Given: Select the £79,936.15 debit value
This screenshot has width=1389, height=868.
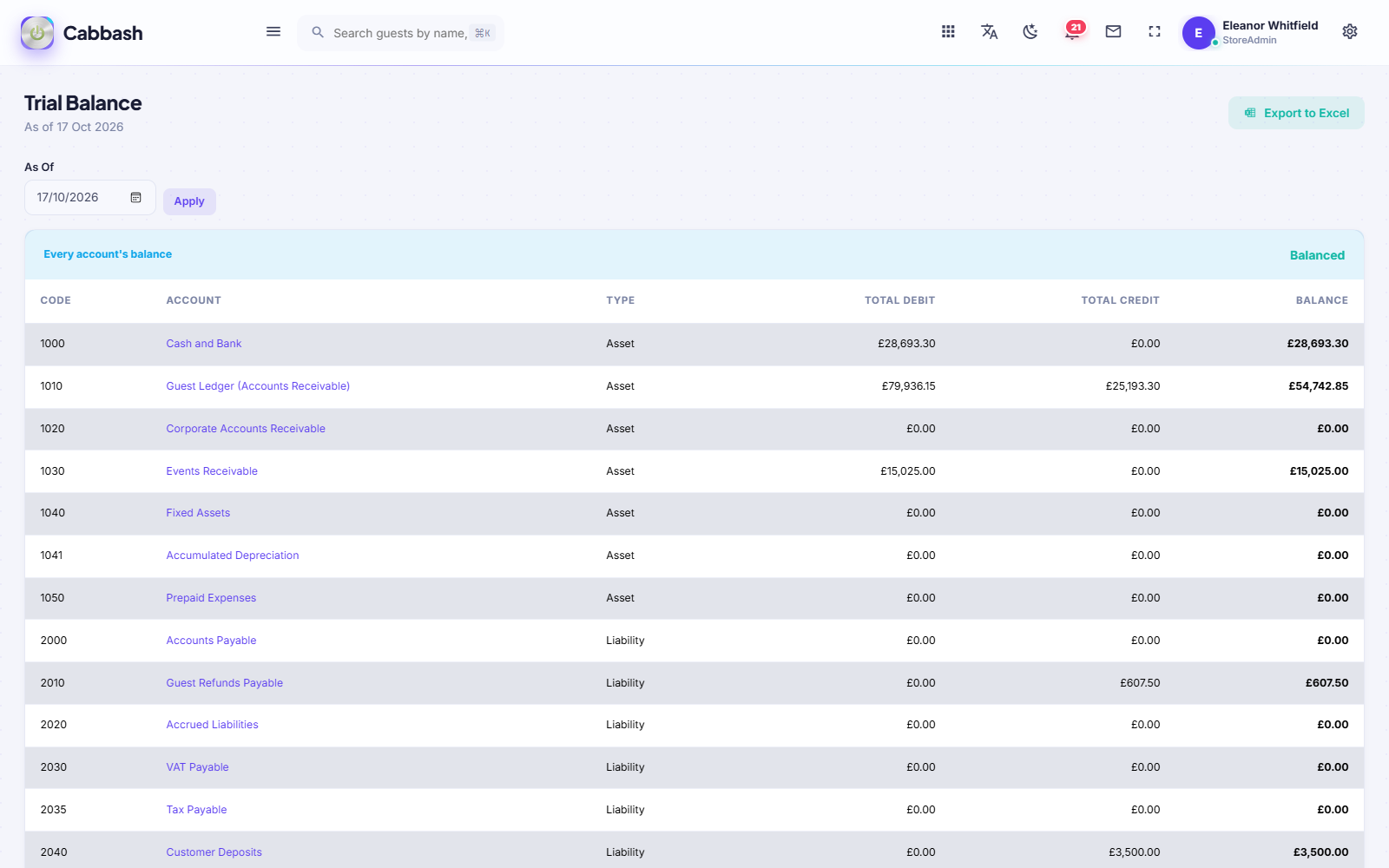Looking at the screenshot, I should pyautogui.click(x=908, y=386).
